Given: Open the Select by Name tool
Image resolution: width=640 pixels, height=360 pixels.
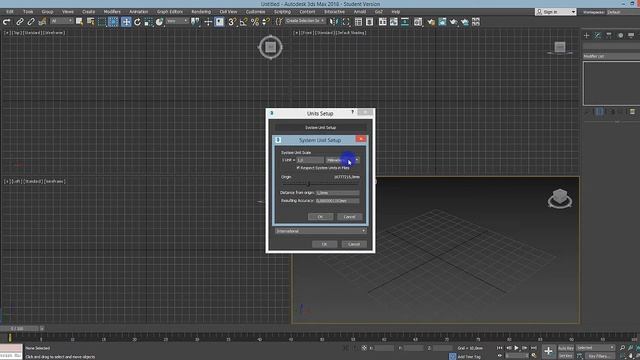Looking at the screenshot, I should [91, 22].
